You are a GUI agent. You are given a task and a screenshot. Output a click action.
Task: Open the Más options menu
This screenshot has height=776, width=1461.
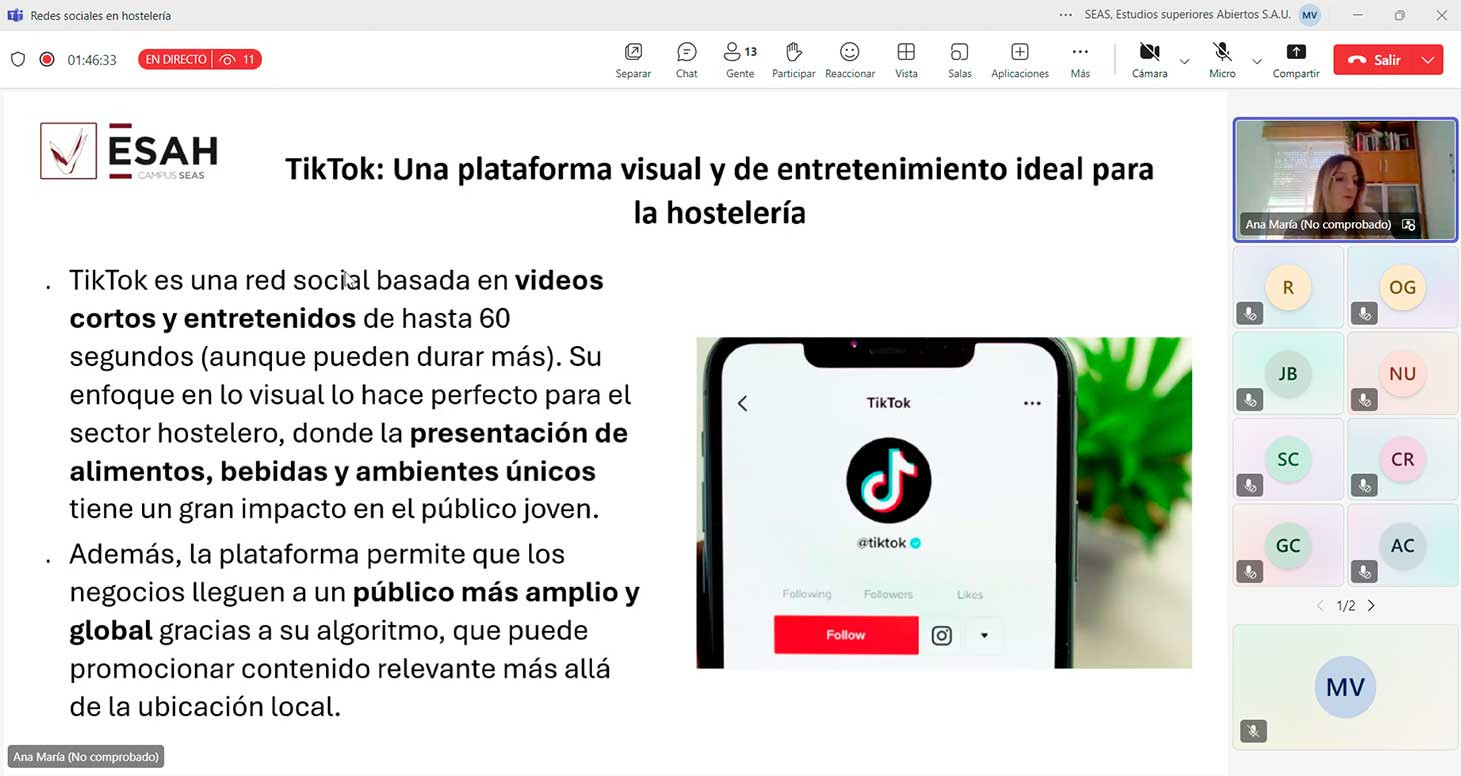coord(1080,60)
